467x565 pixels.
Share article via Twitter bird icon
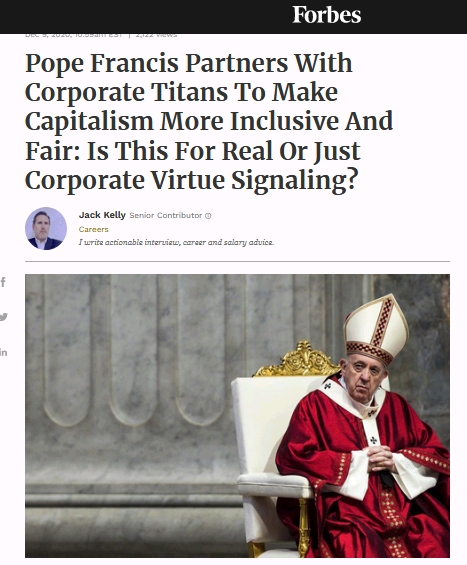[3, 317]
